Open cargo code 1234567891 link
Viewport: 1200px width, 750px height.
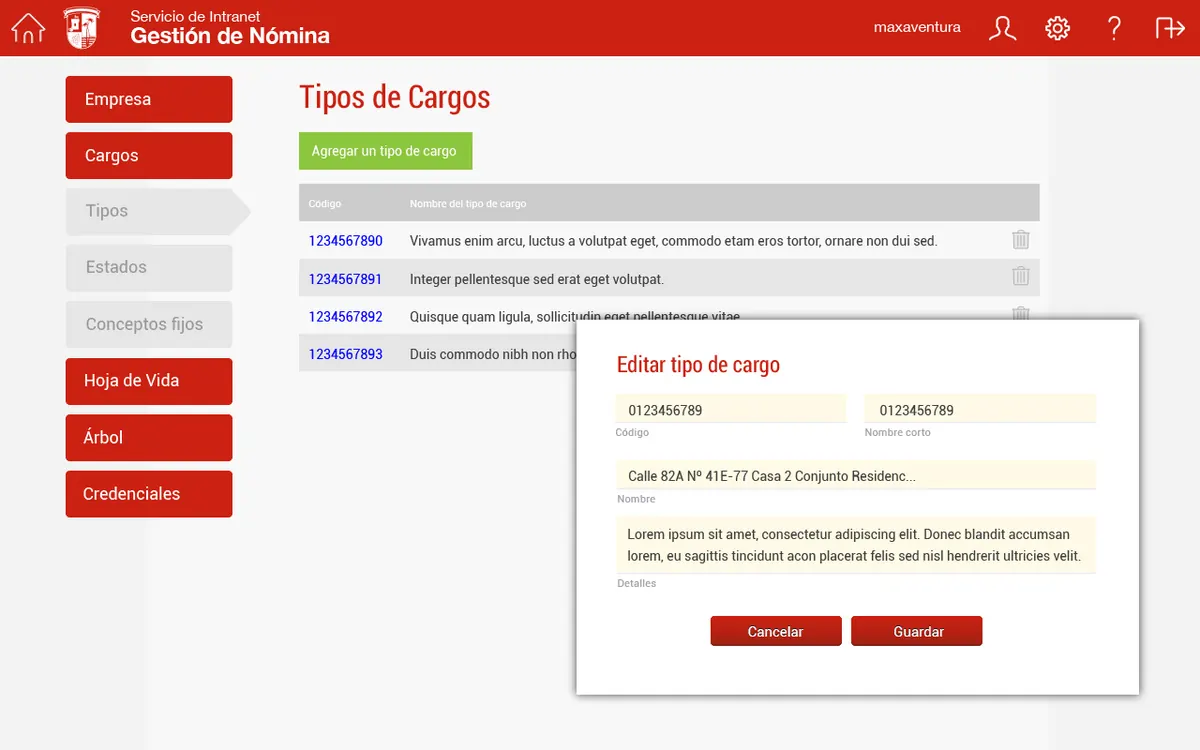coord(345,279)
